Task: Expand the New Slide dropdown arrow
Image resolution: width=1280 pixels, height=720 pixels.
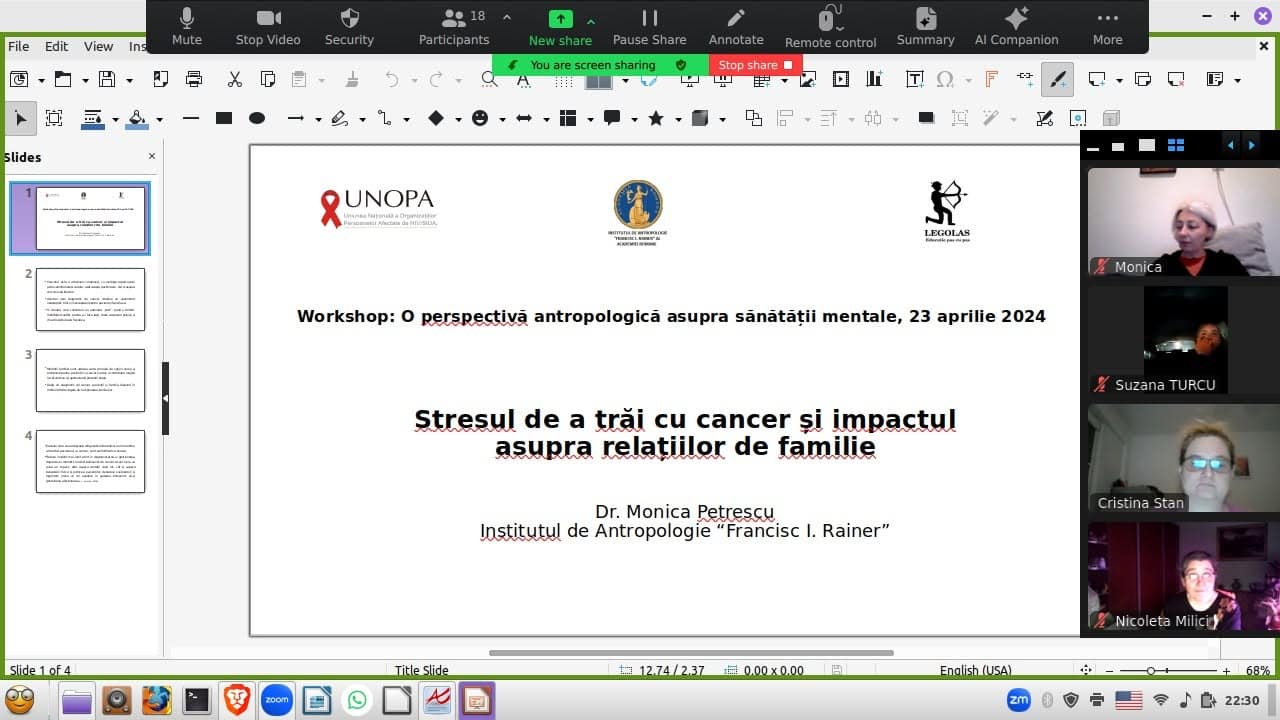Action: pos(1119,80)
